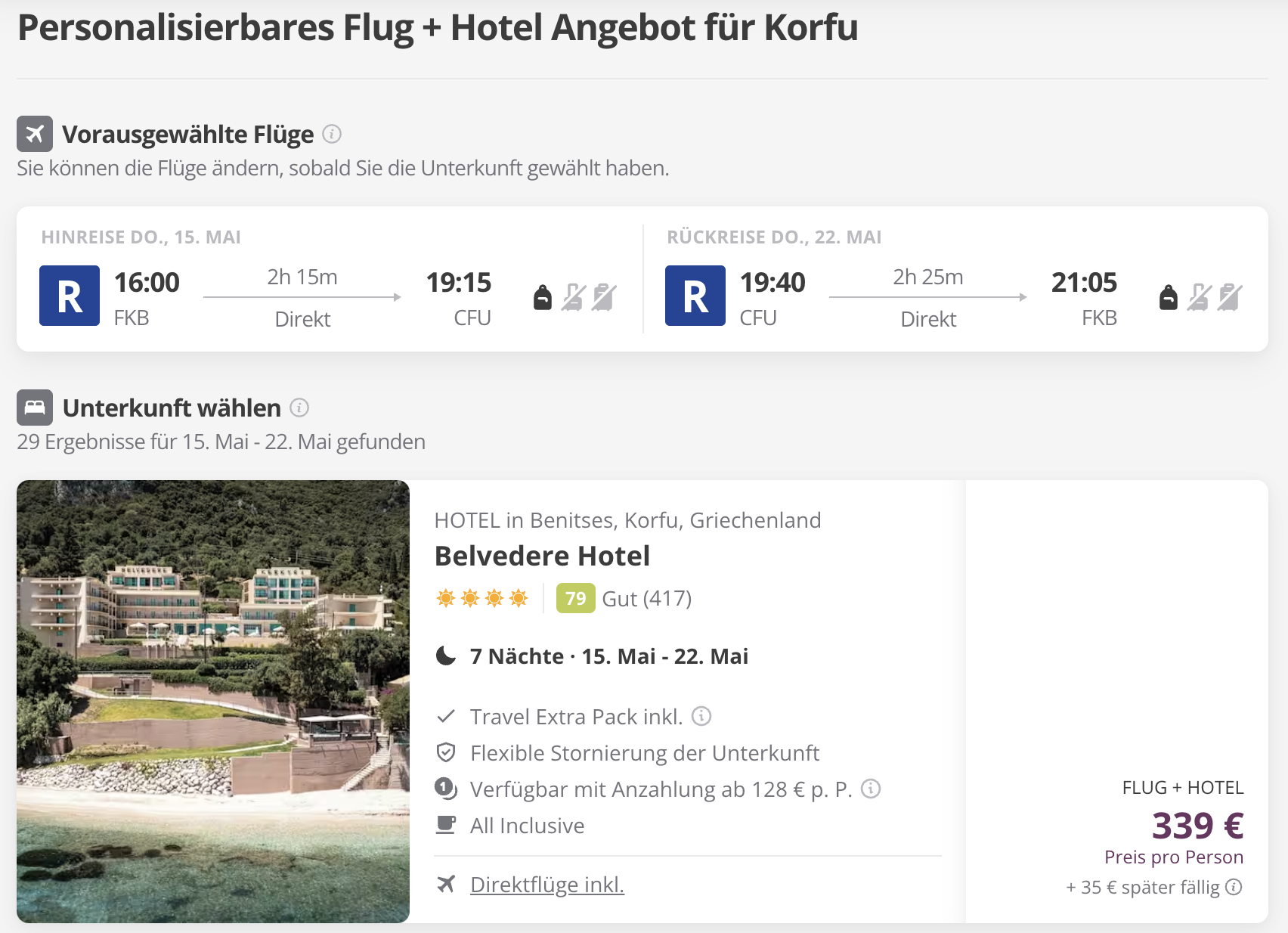Select the outbound flight departure time 16:00
The height and width of the screenshot is (933, 1288).
147,283
